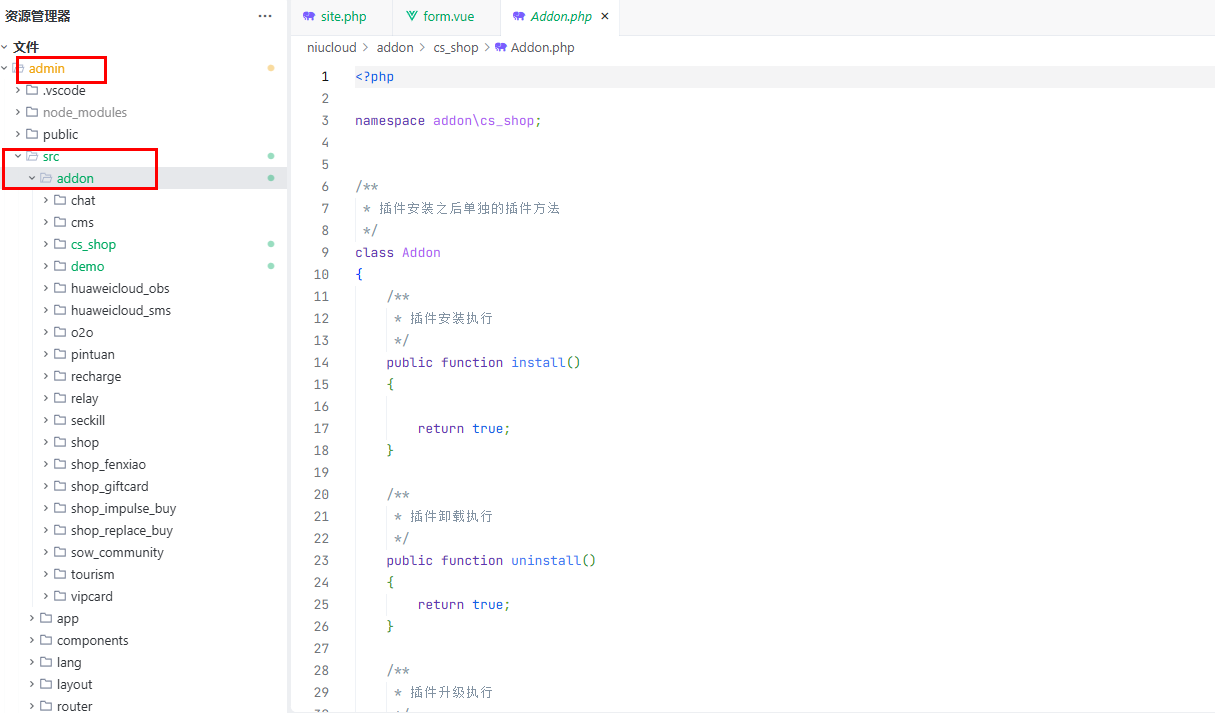
Task: Switch to the site.php tab
Action: click(343, 17)
